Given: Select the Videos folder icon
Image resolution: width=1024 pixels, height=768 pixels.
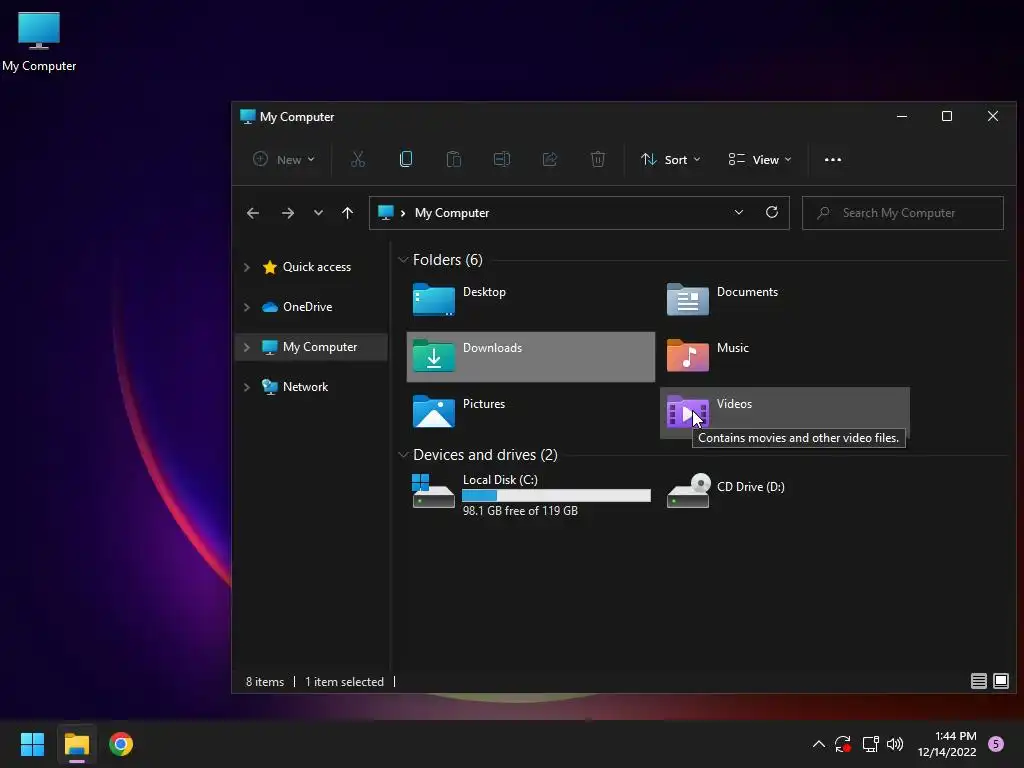Looking at the screenshot, I should pyautogui.click(x=688, y=412).
